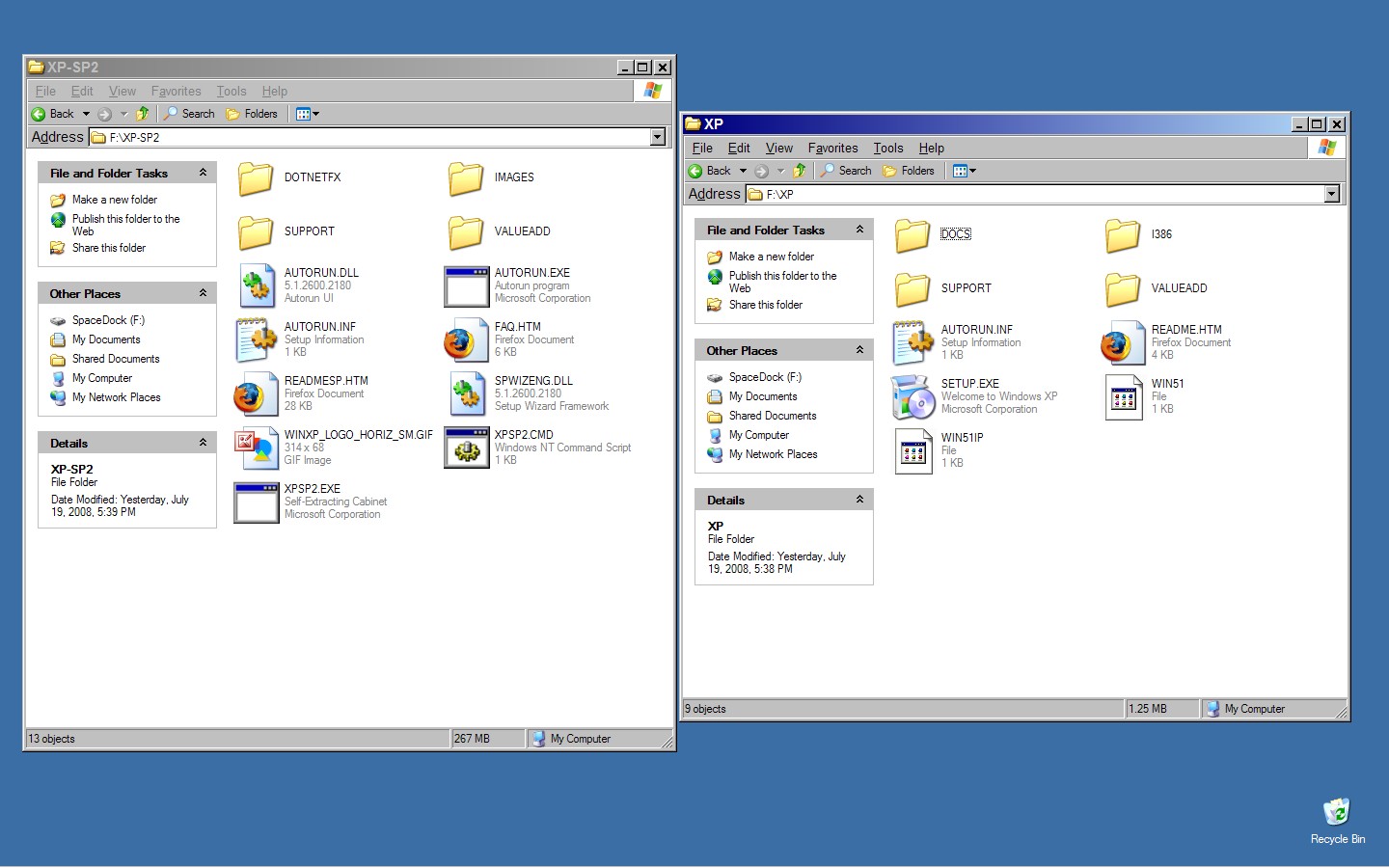Select the README.HTM Firefox document

coord(1123,342)
